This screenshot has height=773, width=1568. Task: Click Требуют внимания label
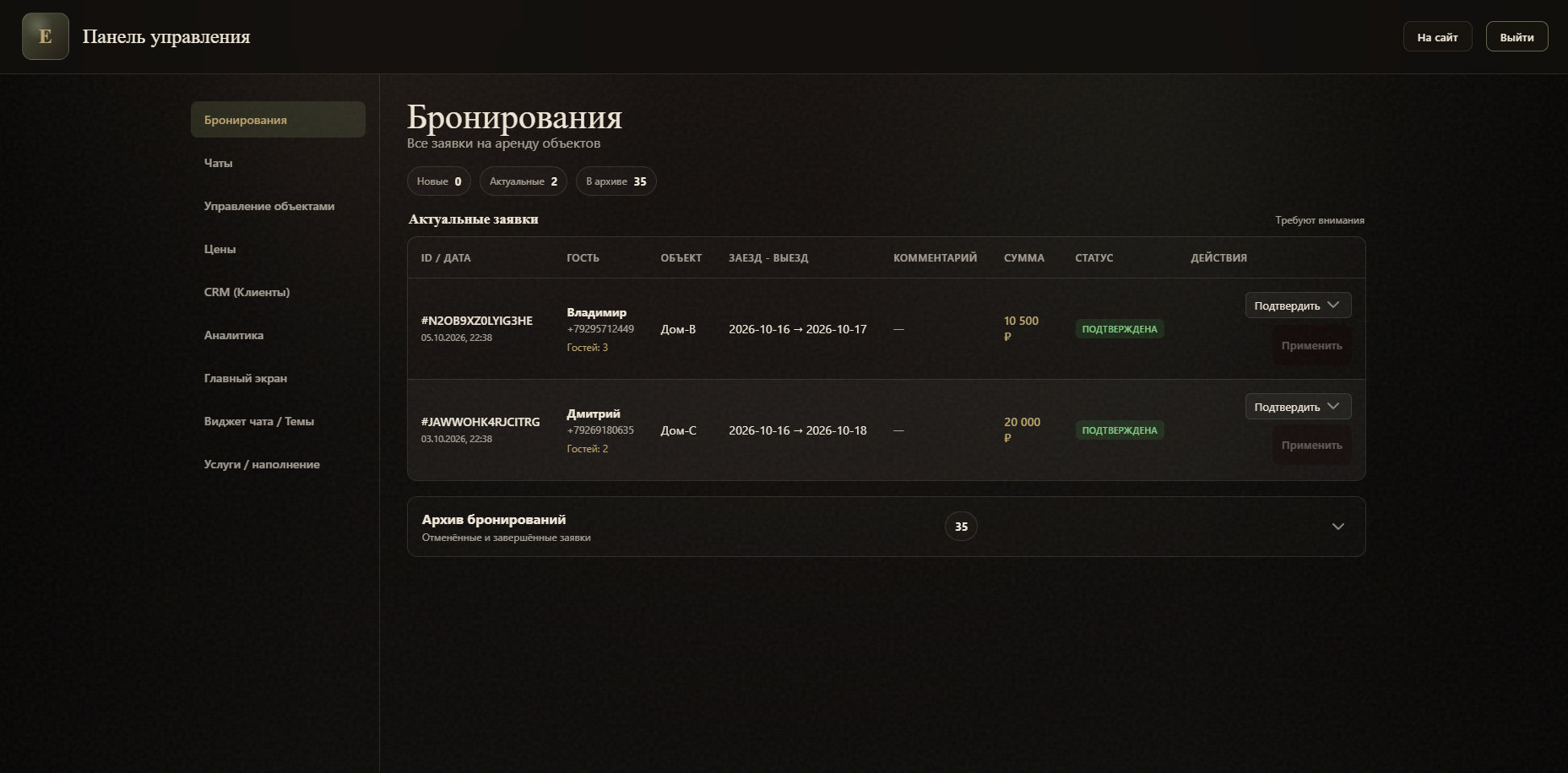1320,220
